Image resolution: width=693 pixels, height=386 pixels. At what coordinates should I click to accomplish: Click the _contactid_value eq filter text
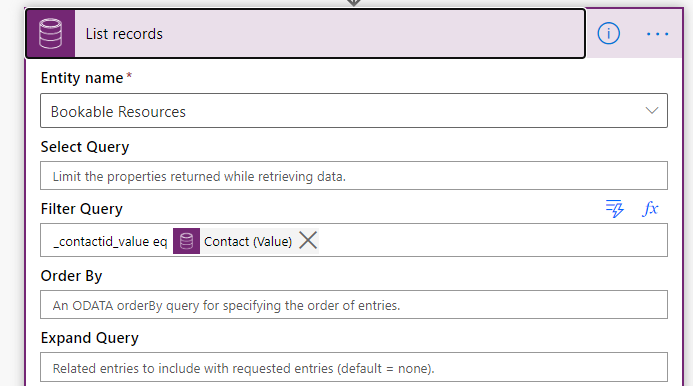click(110, 242)
